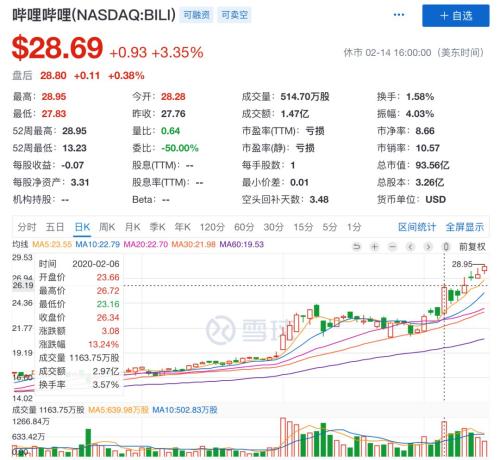Open the 前复权 adjustment dropdown
Image resolution: width=500 pixels, height=460 pixels.
[472, 247]
